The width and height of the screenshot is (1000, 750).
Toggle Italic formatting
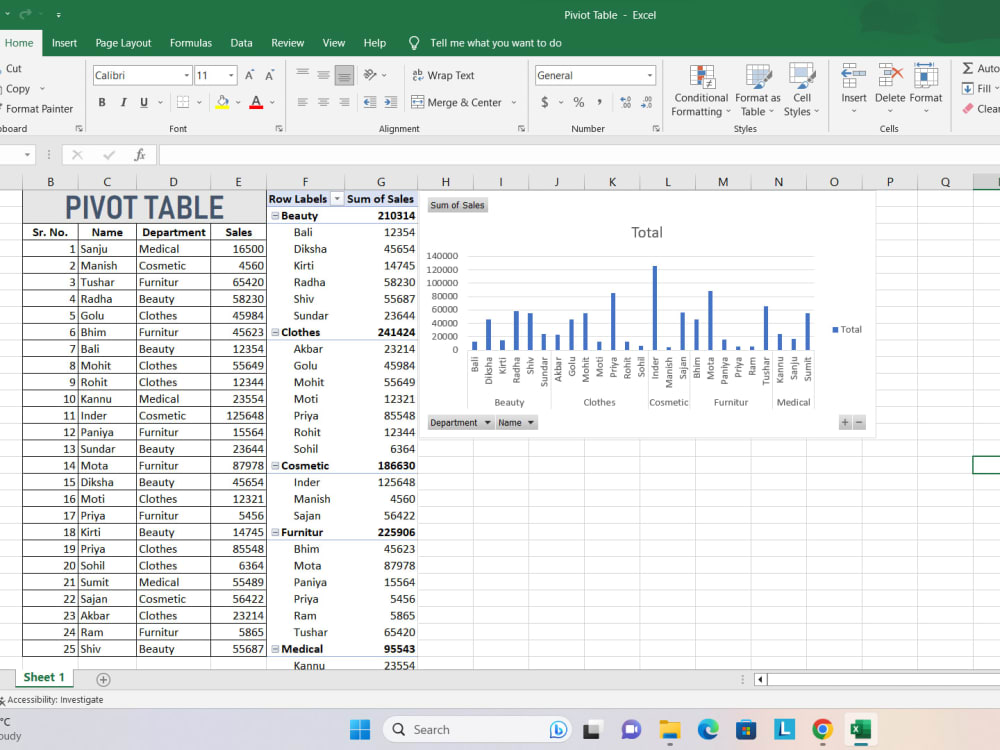pos(123,102)
